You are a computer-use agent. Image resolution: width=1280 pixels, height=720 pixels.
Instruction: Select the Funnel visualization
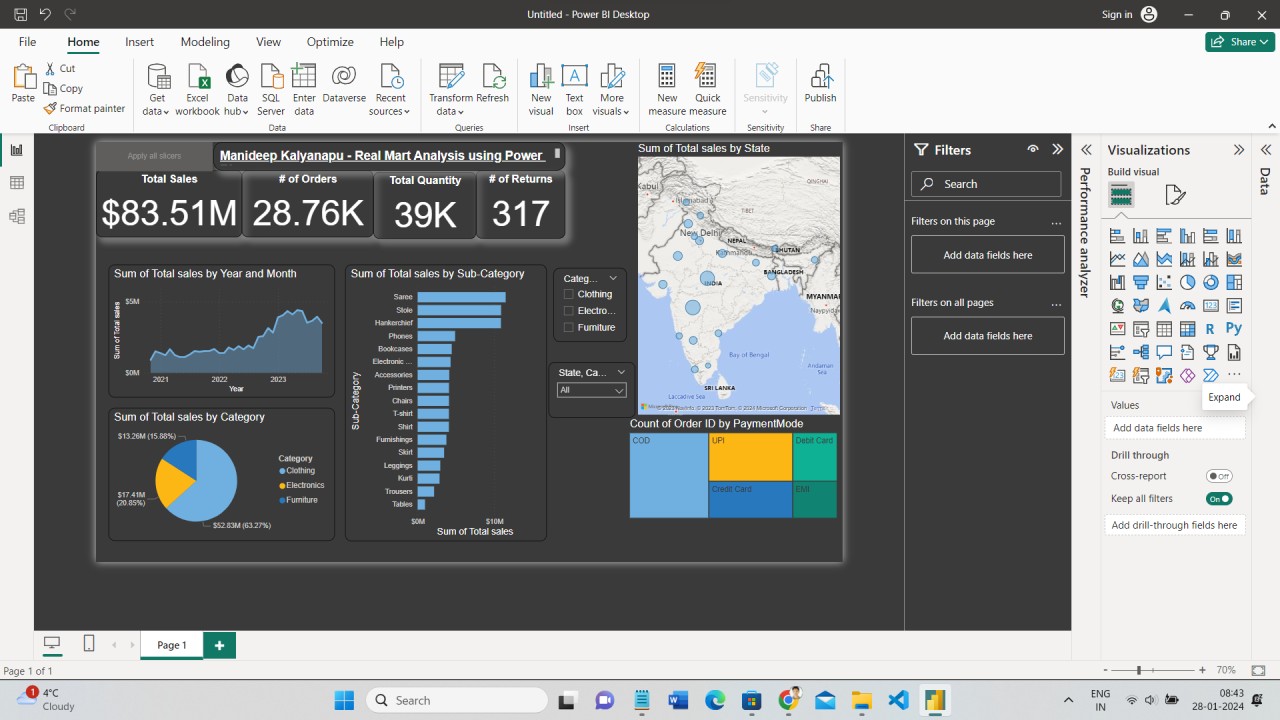[1141, 283]
